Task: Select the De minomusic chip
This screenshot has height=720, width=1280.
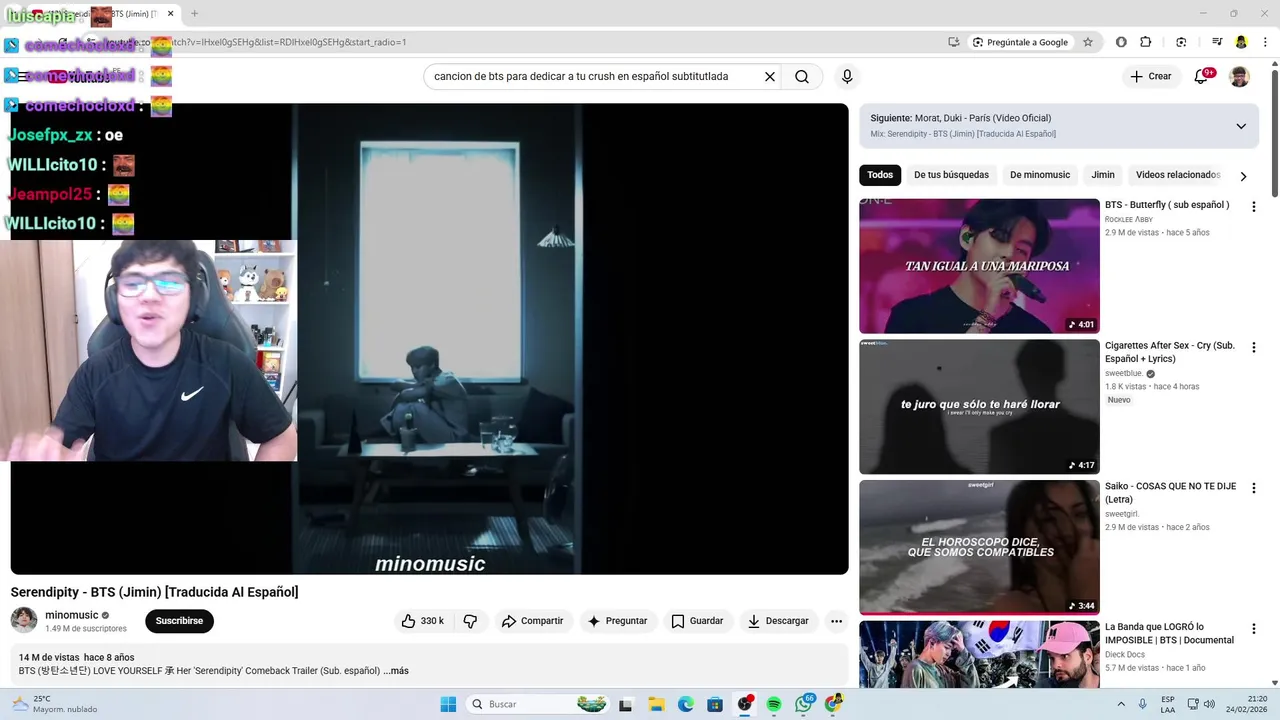Action: point(1040,175)
